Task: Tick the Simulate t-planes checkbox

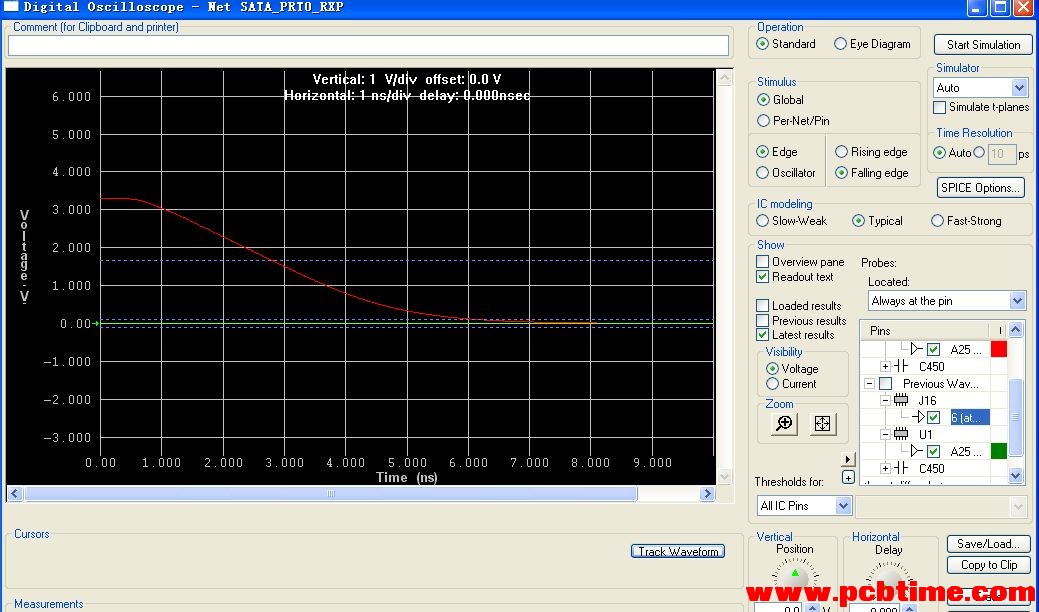Action: pos(939,107)
